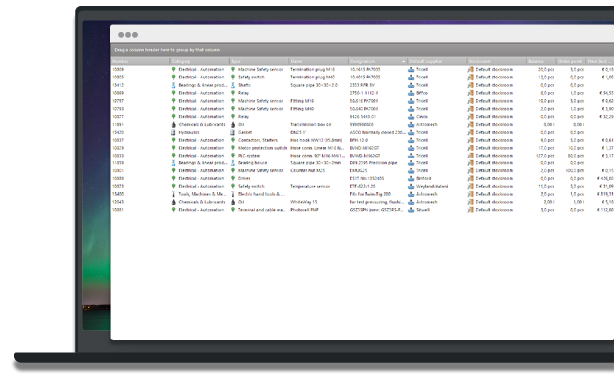Screen dimensions: 614x375
Task: Select the 'Drives' type cell
Action: pos(244,178)
